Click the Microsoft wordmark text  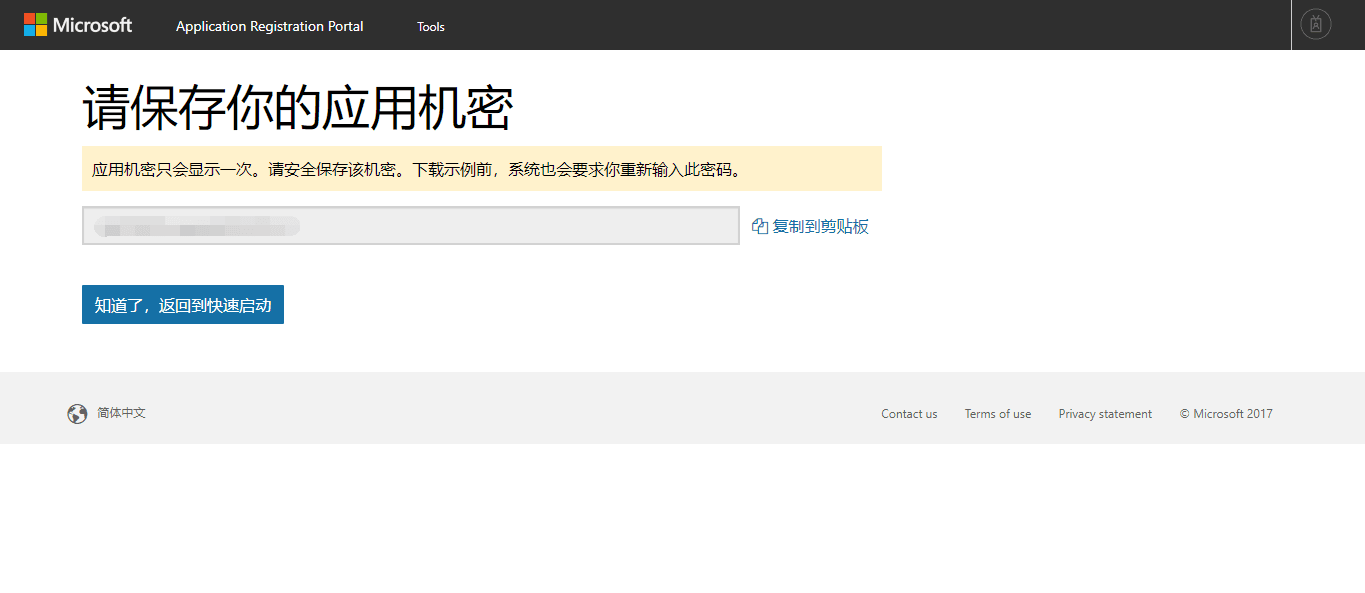pos(92,25)
